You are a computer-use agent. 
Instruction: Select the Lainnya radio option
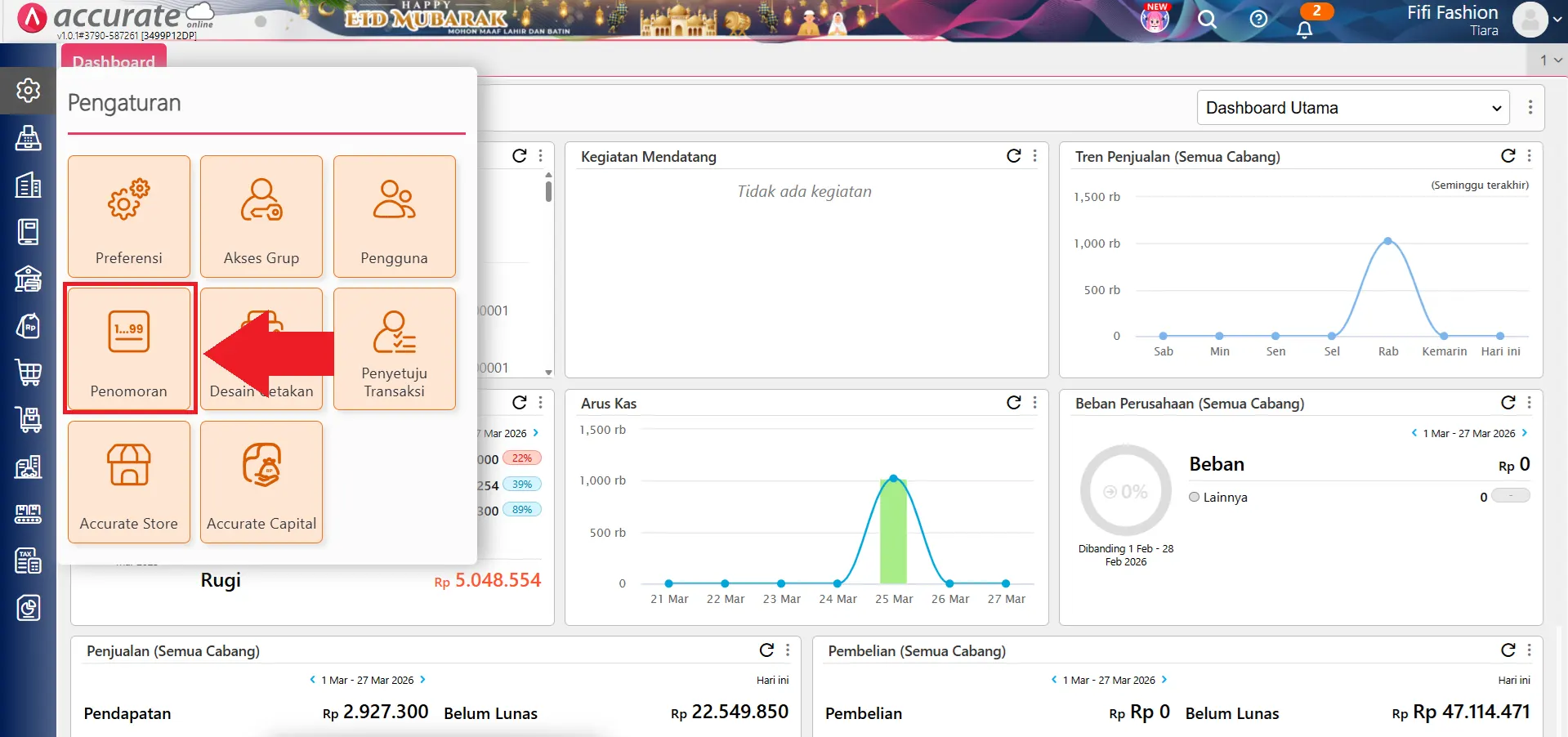pos(1195,497)
